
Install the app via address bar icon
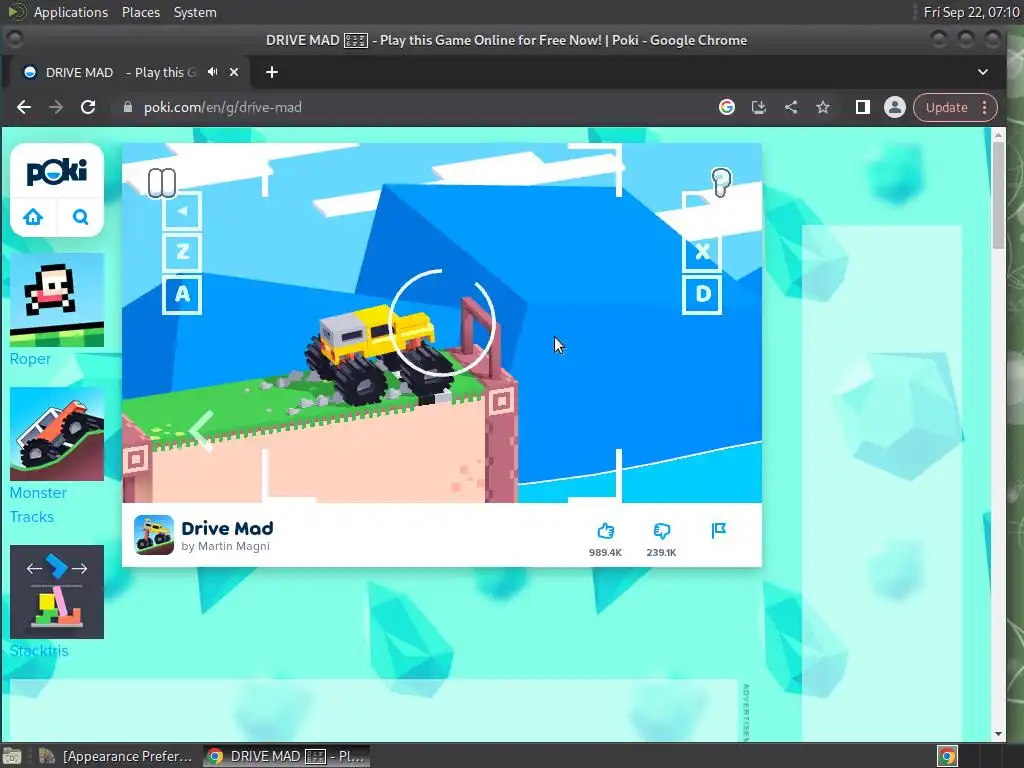click(759, 107)
